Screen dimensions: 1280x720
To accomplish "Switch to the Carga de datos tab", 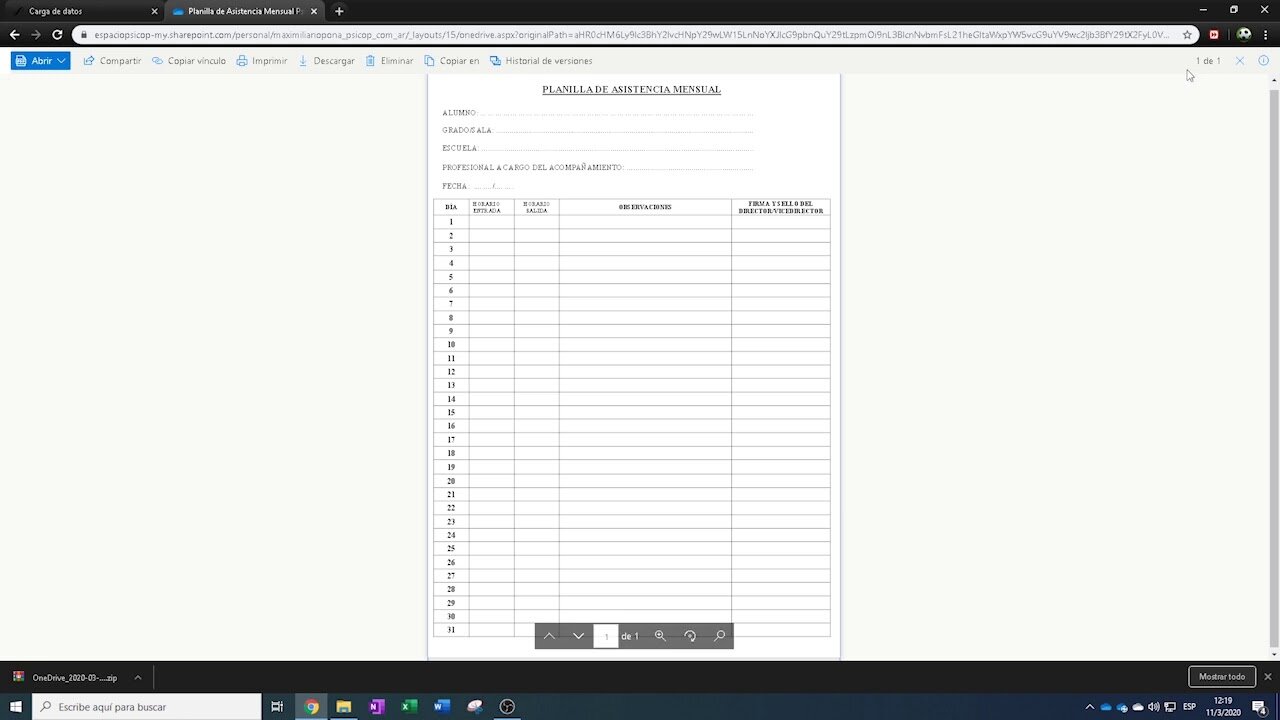I will click(80, 11).
